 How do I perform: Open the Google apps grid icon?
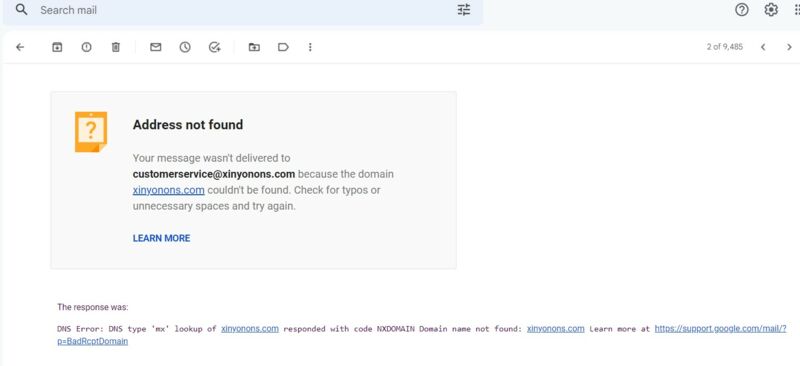pos(796,10)
